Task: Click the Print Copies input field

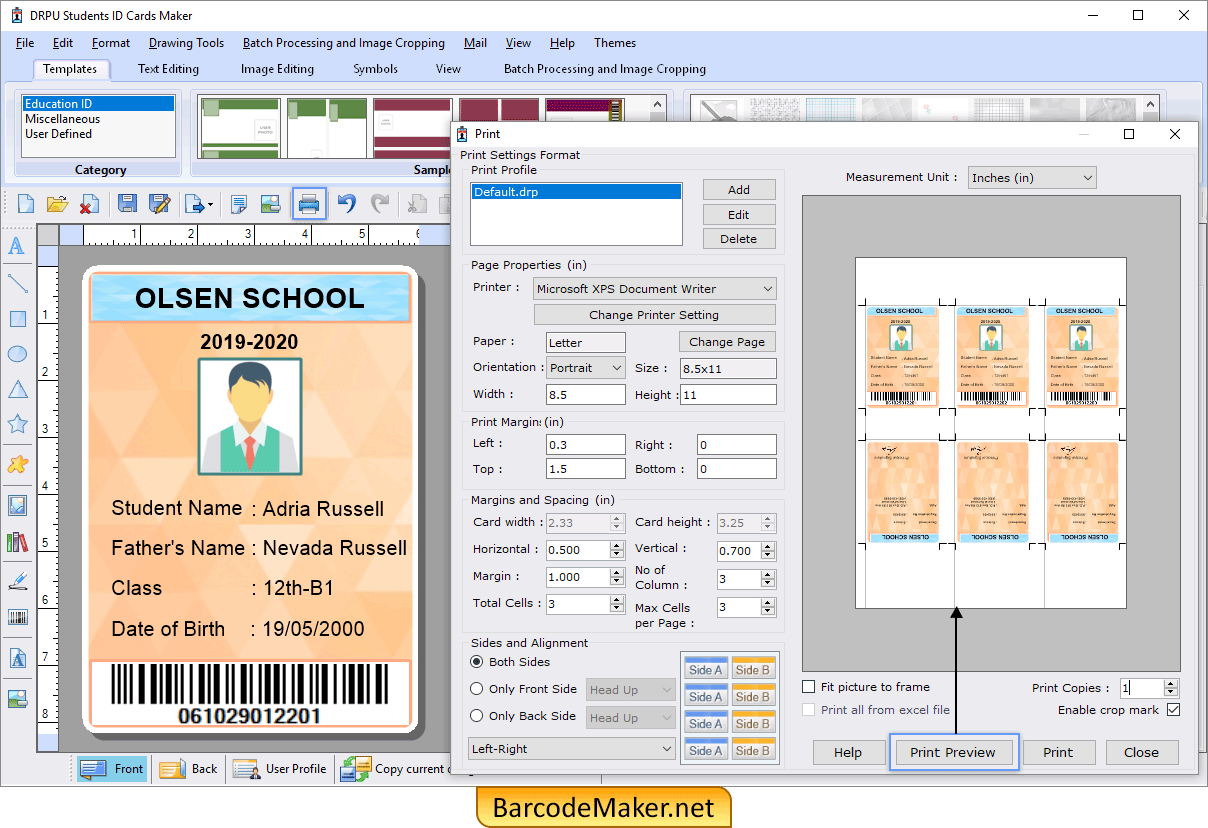Action: click(x=1142, y=688)
